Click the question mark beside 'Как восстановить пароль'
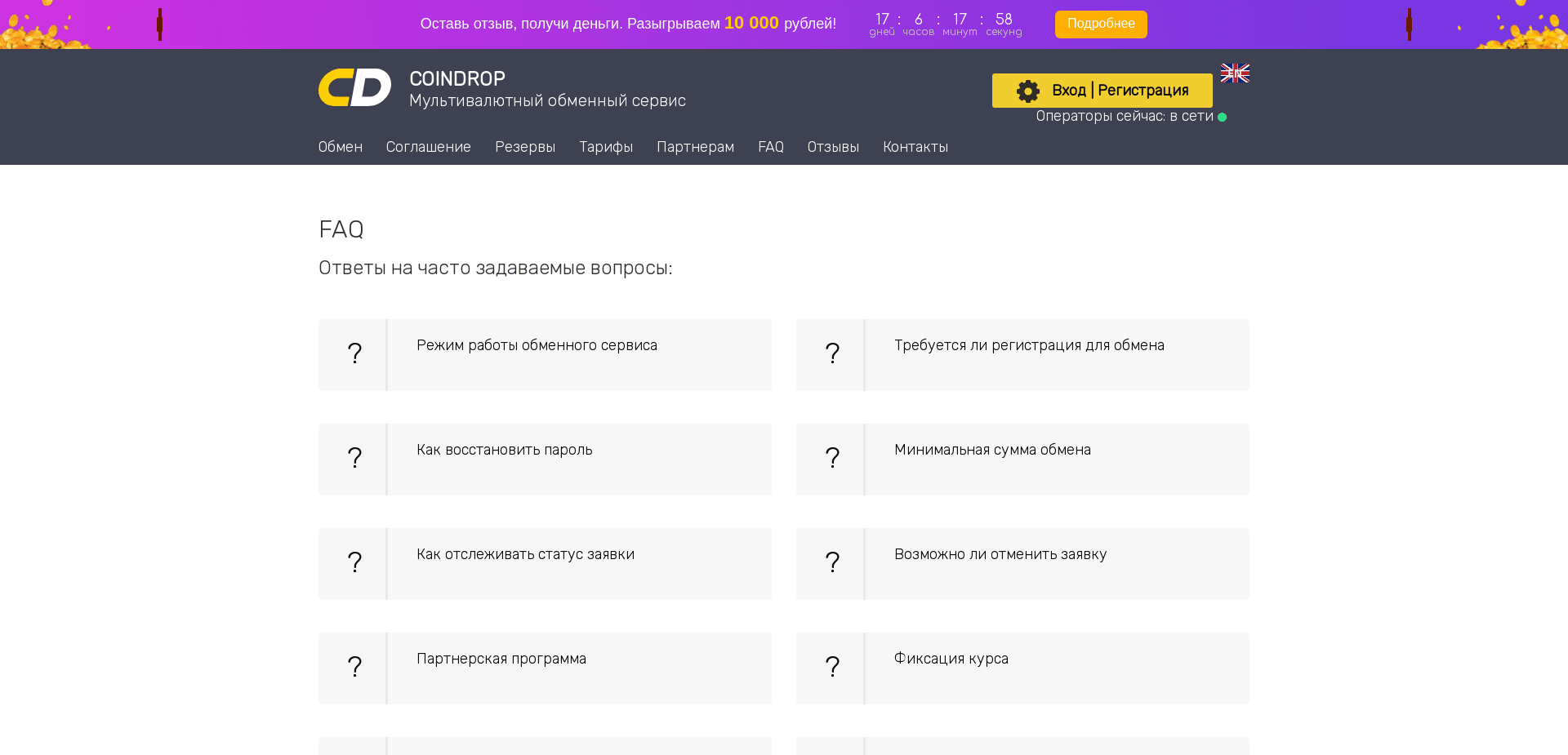Image resolution: width=1568 pixels, height=755 pixels. point(354,459)
